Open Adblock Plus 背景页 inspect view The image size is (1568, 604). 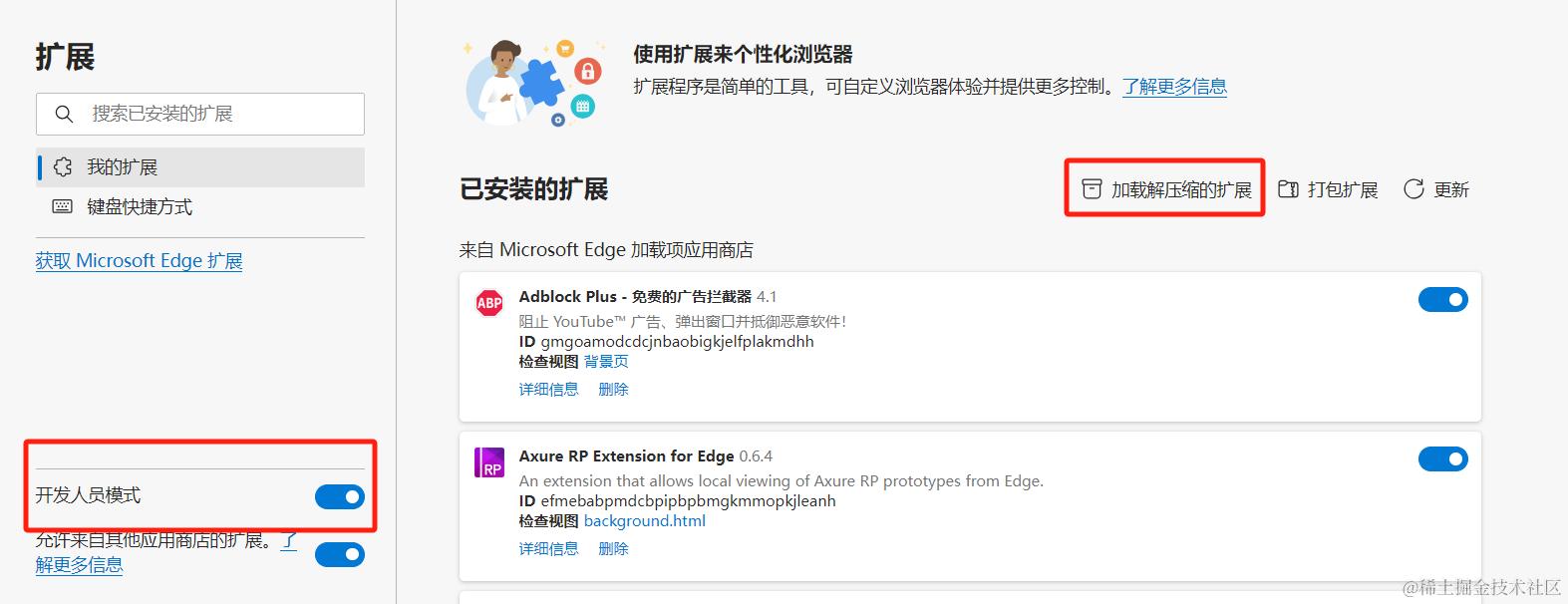point(606,362)
